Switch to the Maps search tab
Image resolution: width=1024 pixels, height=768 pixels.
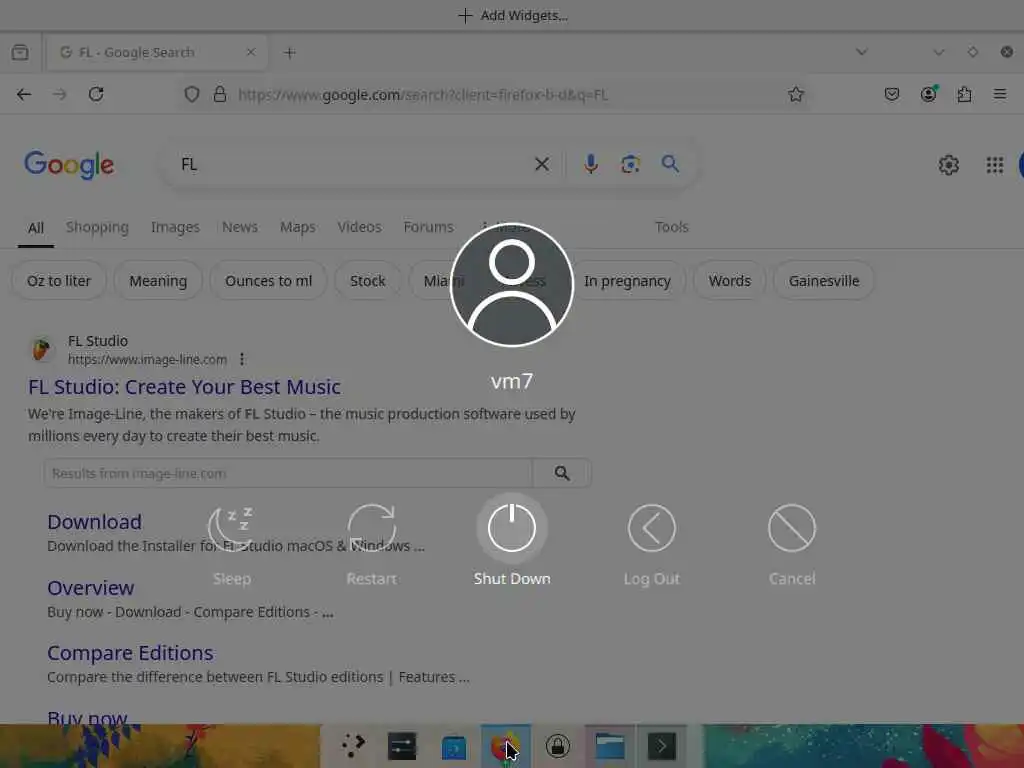[297, 227]
